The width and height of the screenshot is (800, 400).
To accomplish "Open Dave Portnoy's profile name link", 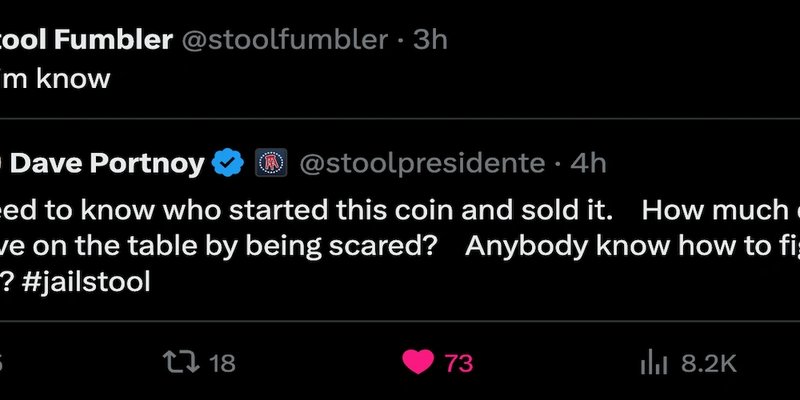I will [x=107, y=164].
